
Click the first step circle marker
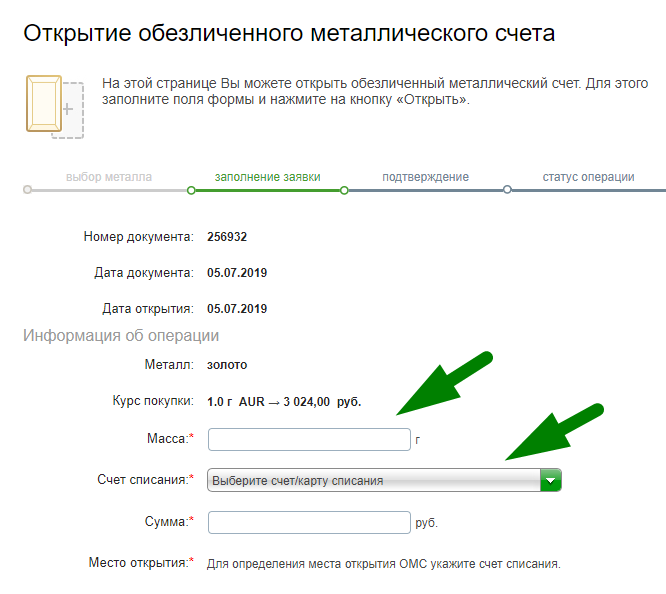pyautogui.click(x=27, y=189)
